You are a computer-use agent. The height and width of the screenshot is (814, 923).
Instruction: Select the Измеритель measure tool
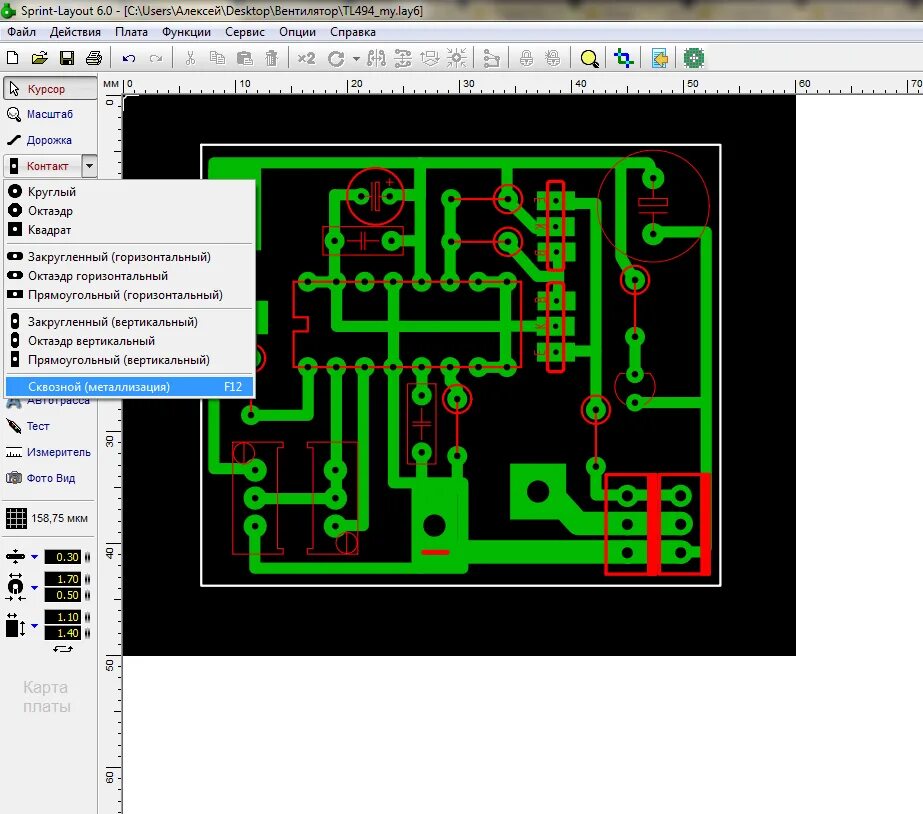pos(50,452)
